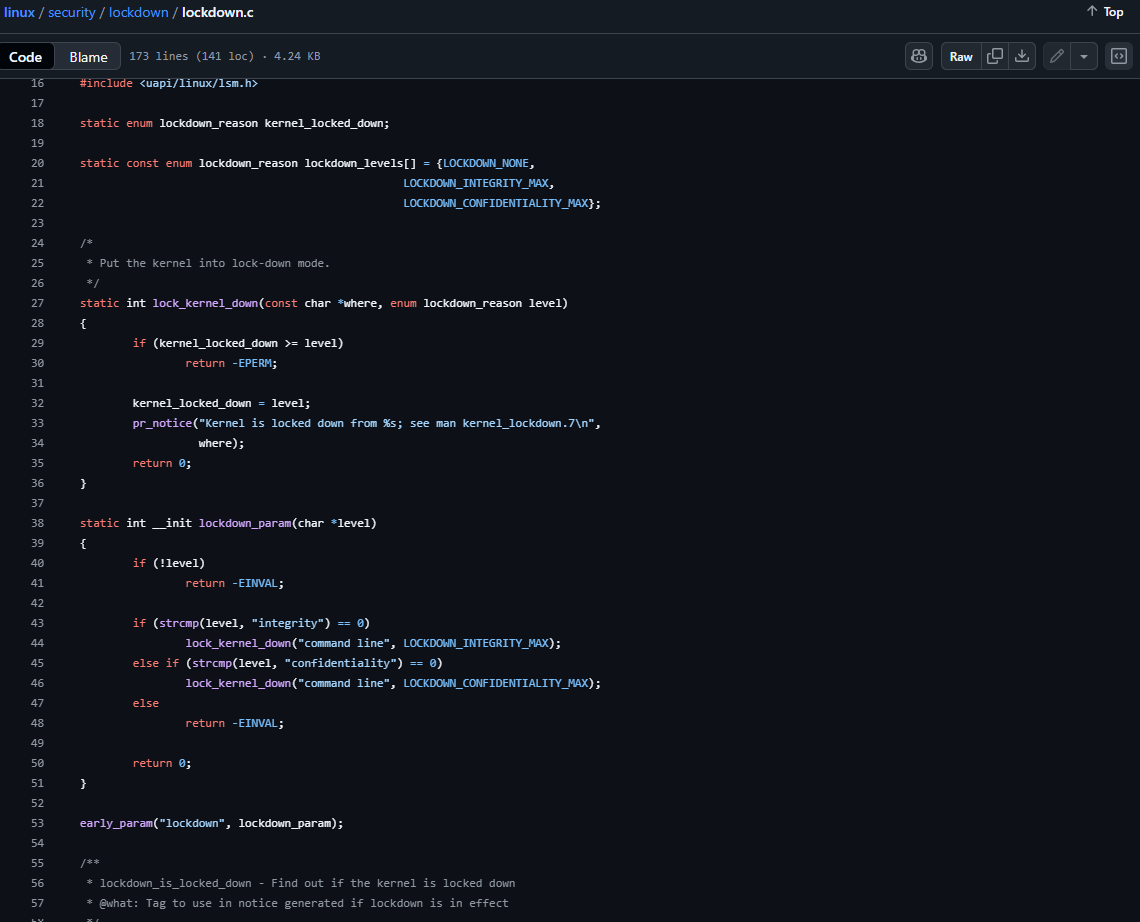Click the lock_kernel_down function name definition
The height and width of the screenshot is (922, 1140).
pyautogui.click(x=205, y=303)
